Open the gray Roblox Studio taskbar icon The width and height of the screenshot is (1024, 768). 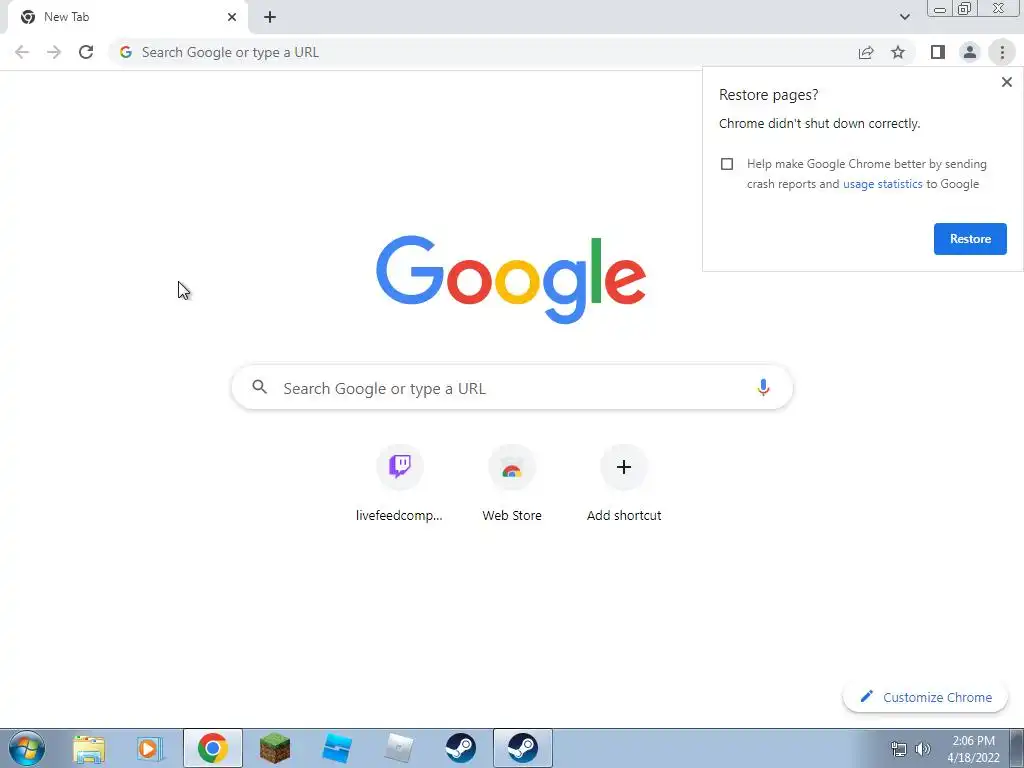coord(399,748)
